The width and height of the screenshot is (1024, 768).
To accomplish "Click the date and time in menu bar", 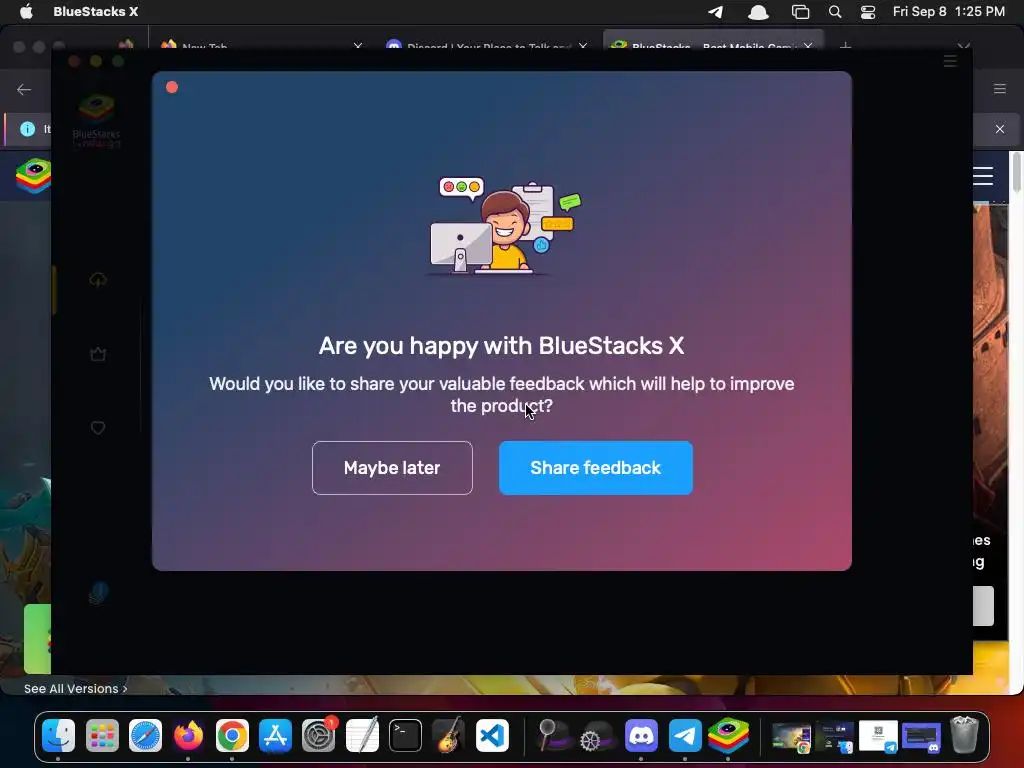I will (949, 12).
